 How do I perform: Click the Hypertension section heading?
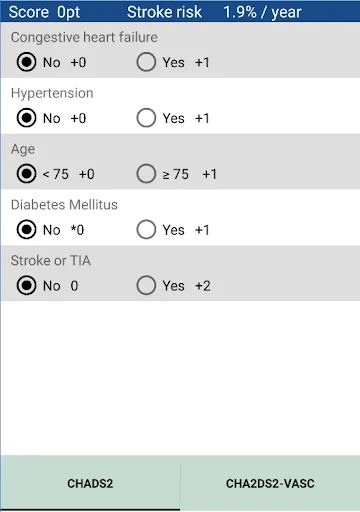coord(52,93)
